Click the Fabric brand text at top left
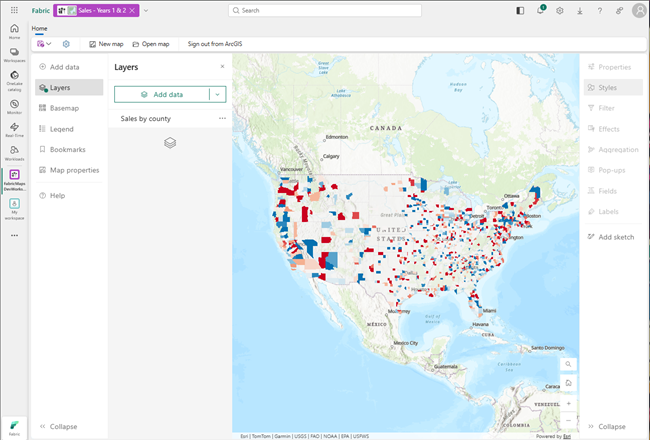The height and width of the screenshot is (441, 650). 41,11
